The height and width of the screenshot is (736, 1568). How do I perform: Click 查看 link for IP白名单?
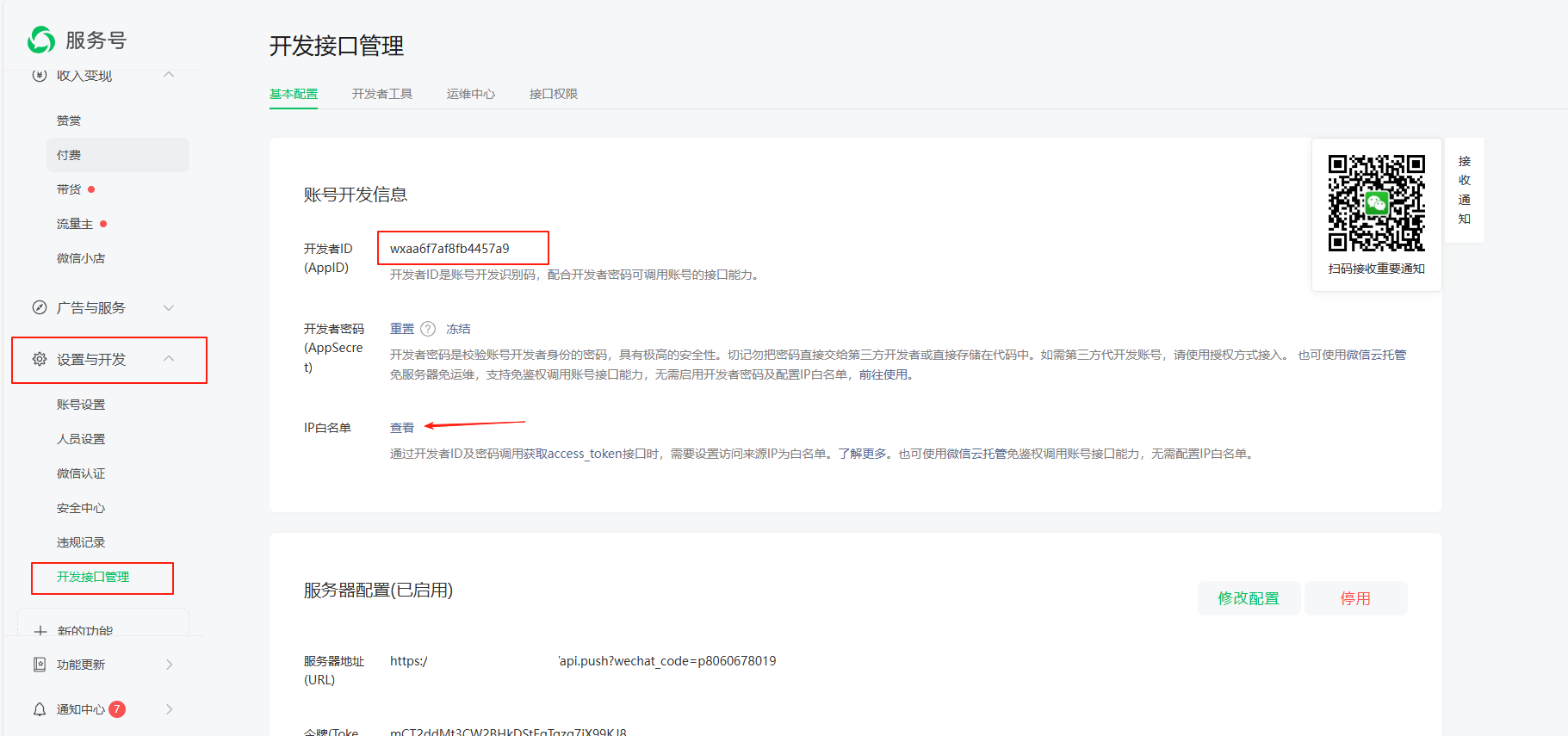coord(402,428)
